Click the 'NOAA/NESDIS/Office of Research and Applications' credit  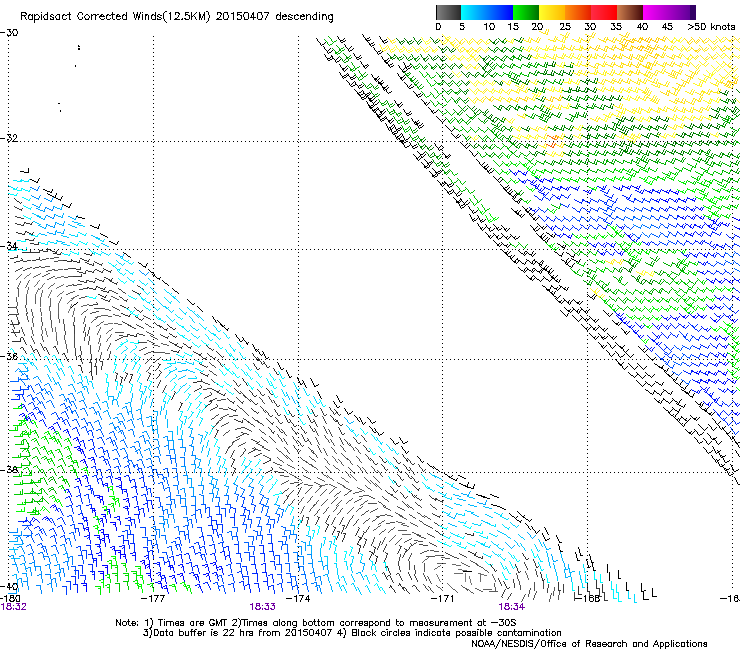(589, 644)
